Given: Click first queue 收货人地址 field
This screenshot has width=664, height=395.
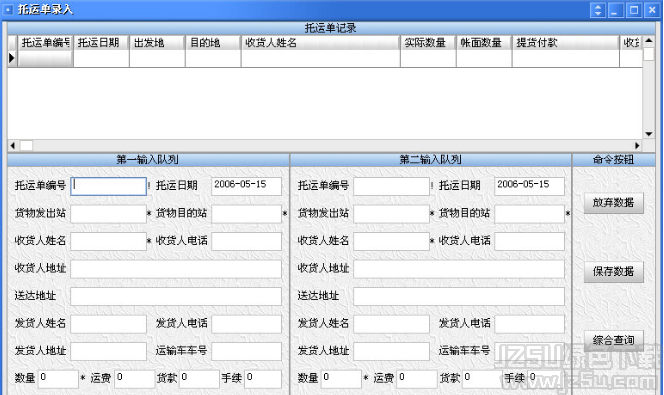Looking at the screenshot, I should tap(176, 269).
